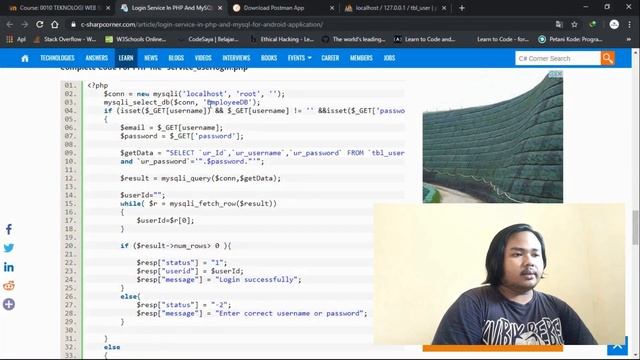Viewport: 640px width, 360px height.
Task: Switch to Download Postman App tab
Action: [282, 8]
